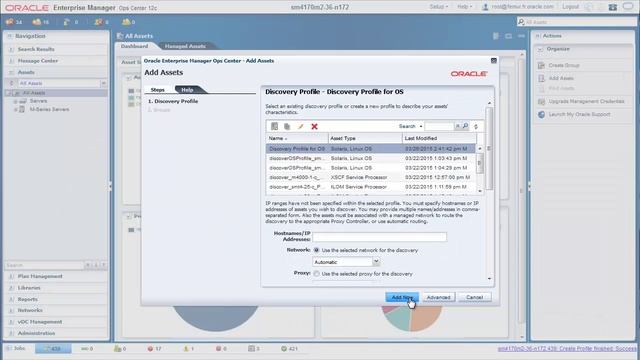Click the refresh arrows icon in table toolbar
640x360 pixels.
pyautogui.click(x=476, y=127)
